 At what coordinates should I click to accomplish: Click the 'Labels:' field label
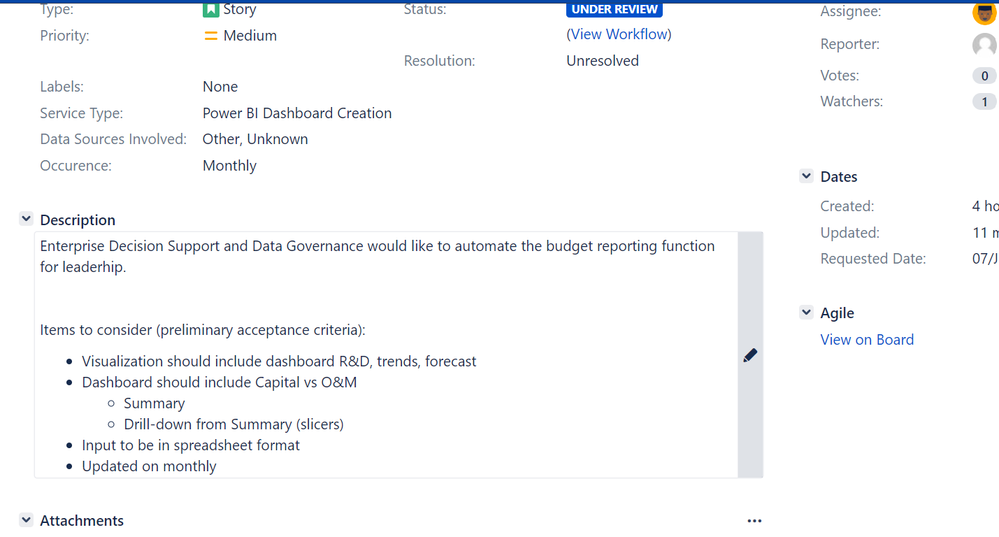[x=62, y=87]
